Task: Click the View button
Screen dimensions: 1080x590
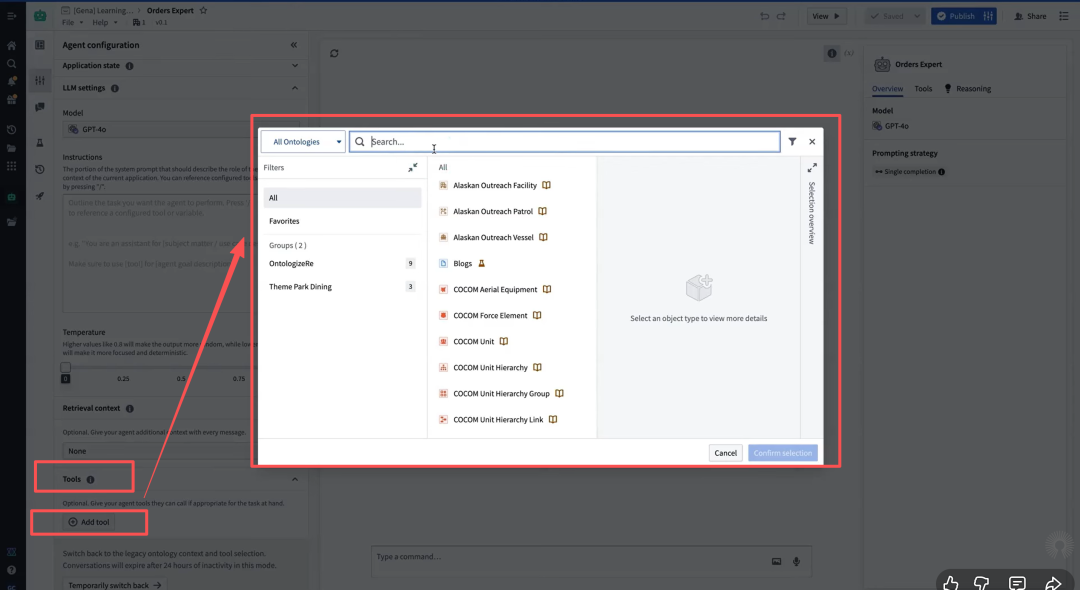Action: click(x=825, y=17)
